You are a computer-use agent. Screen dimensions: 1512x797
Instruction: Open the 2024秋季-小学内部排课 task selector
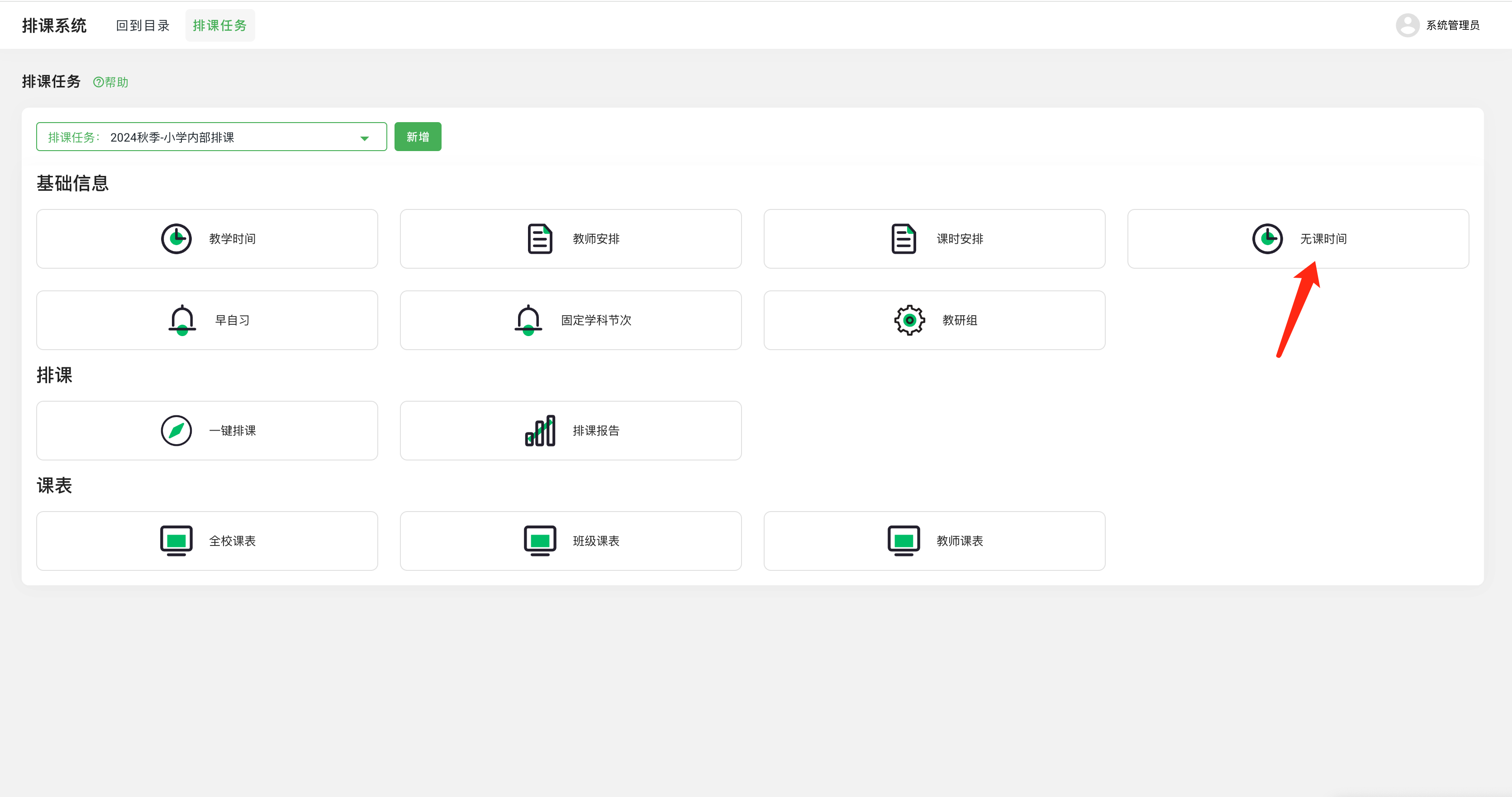coord(211,137)
